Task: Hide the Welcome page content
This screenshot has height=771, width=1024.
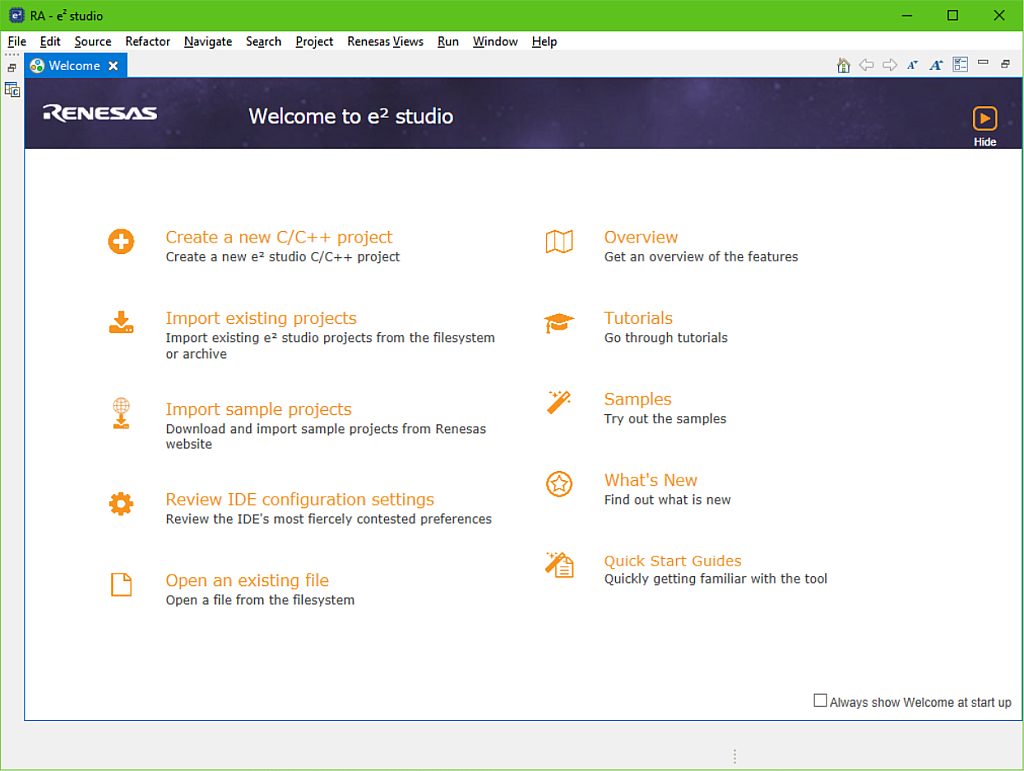Action: [984, 117]
